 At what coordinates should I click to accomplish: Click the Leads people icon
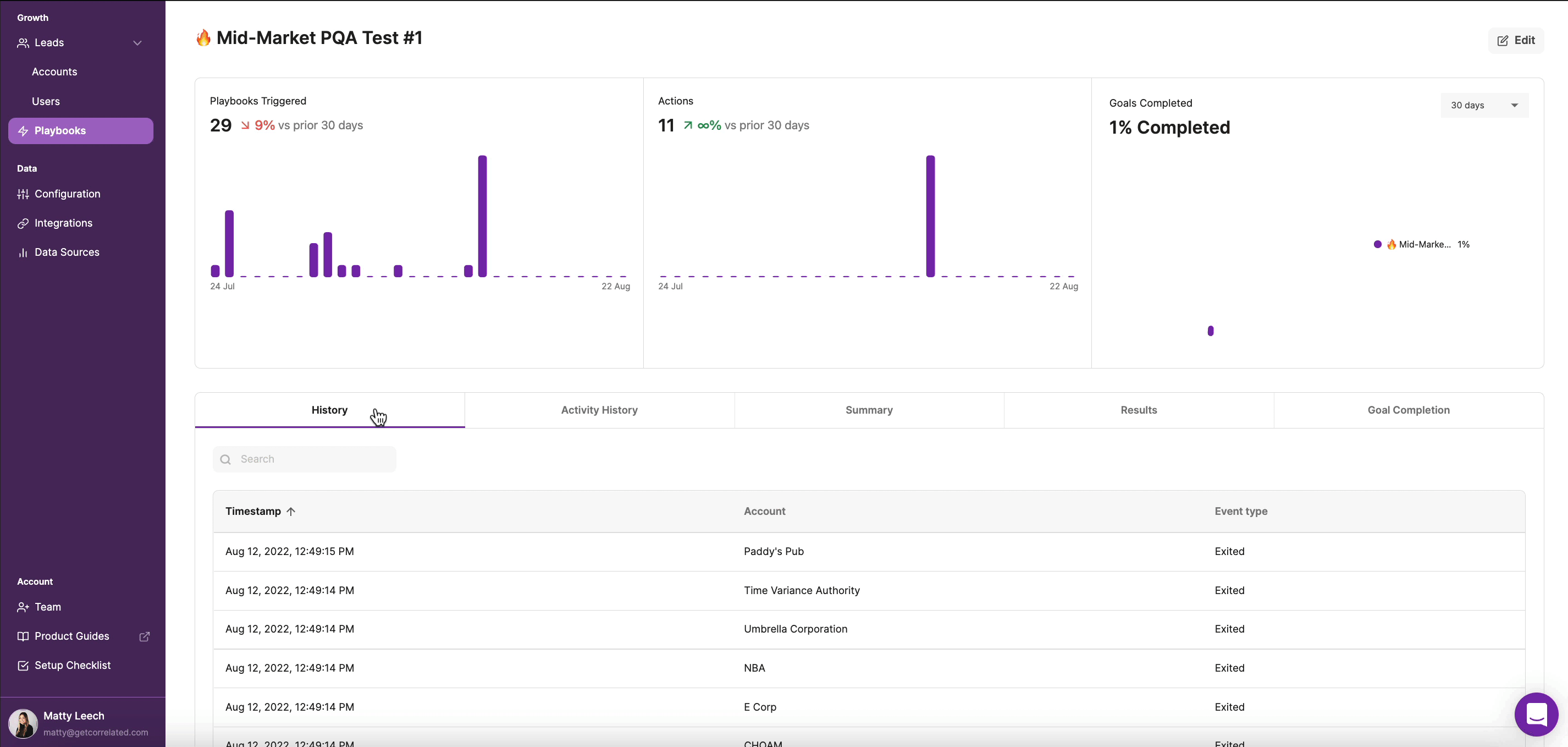pos(23,42)
